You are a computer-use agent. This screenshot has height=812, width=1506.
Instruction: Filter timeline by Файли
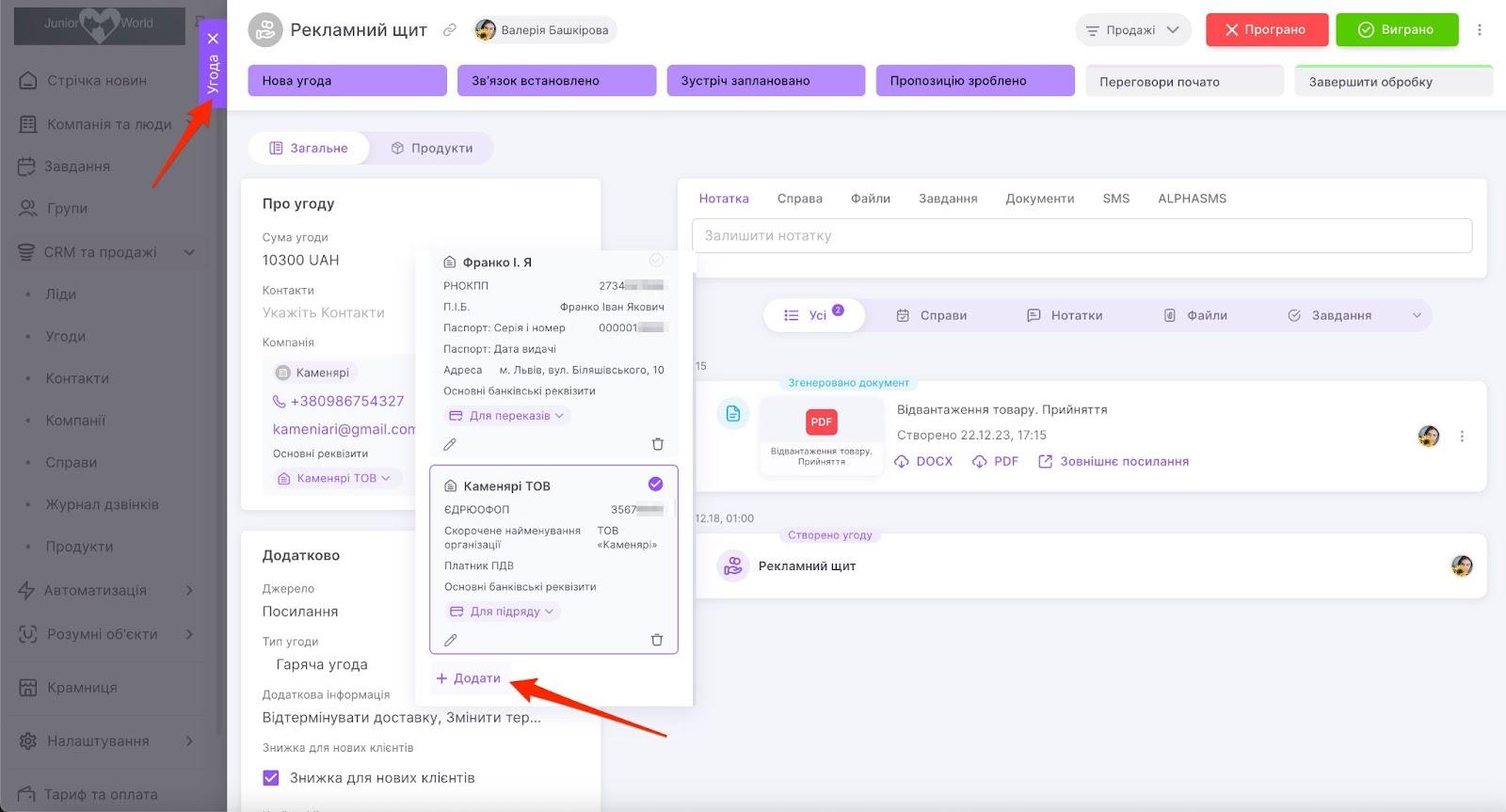point(1195,315)
